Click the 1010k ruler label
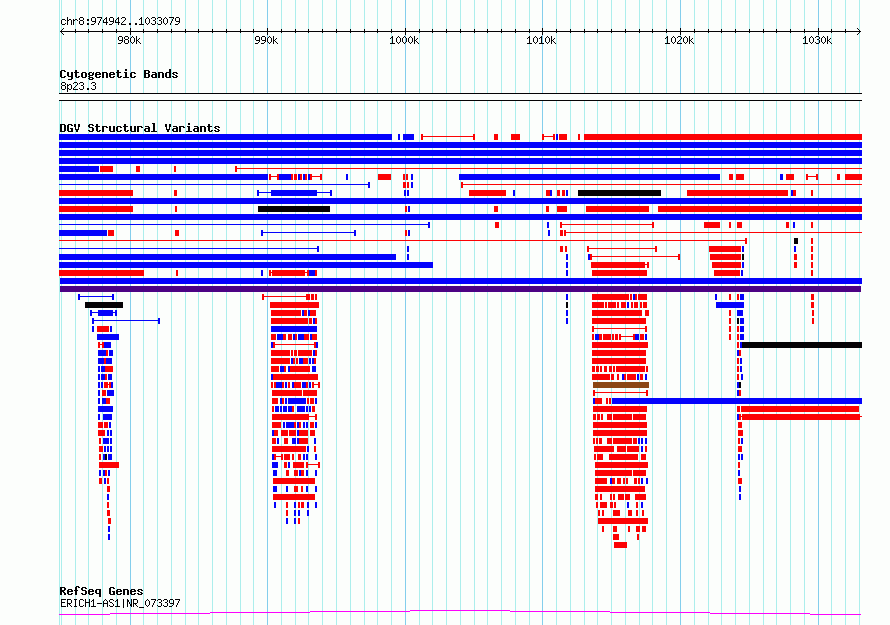Viewport: 890px width, 625px height. coord(541,40)
